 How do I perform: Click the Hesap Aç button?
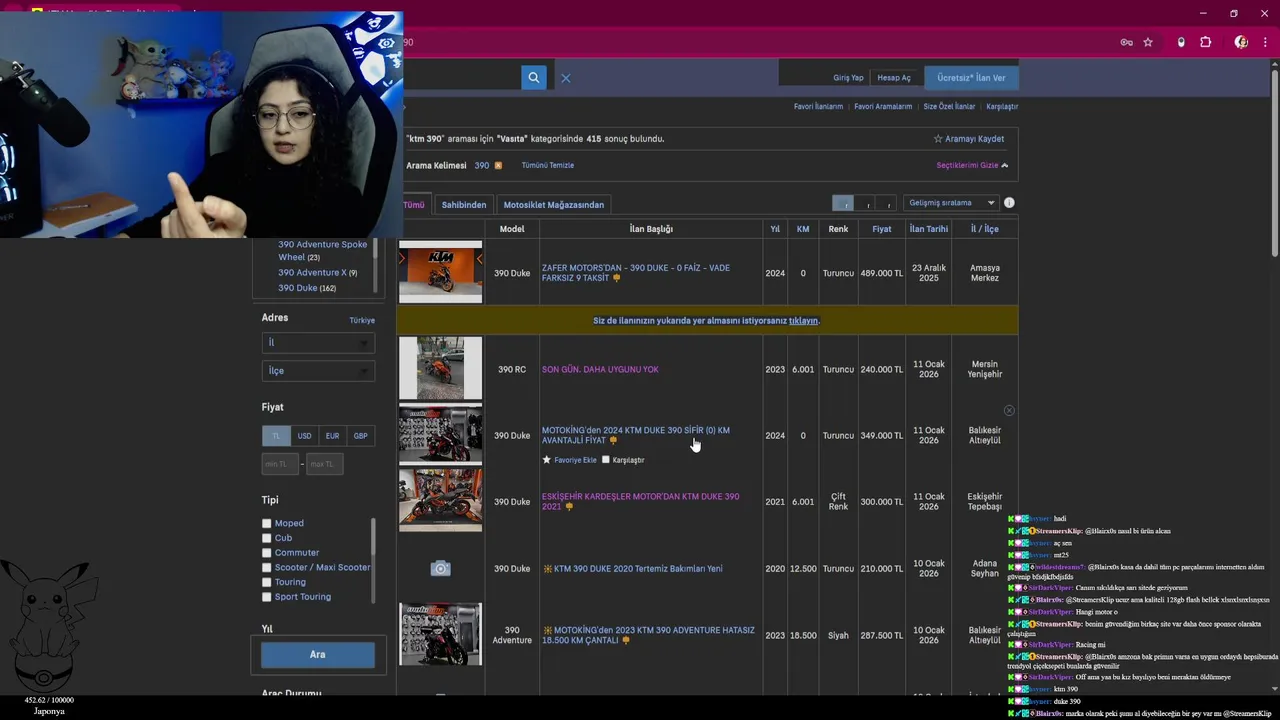pos(894,78)
